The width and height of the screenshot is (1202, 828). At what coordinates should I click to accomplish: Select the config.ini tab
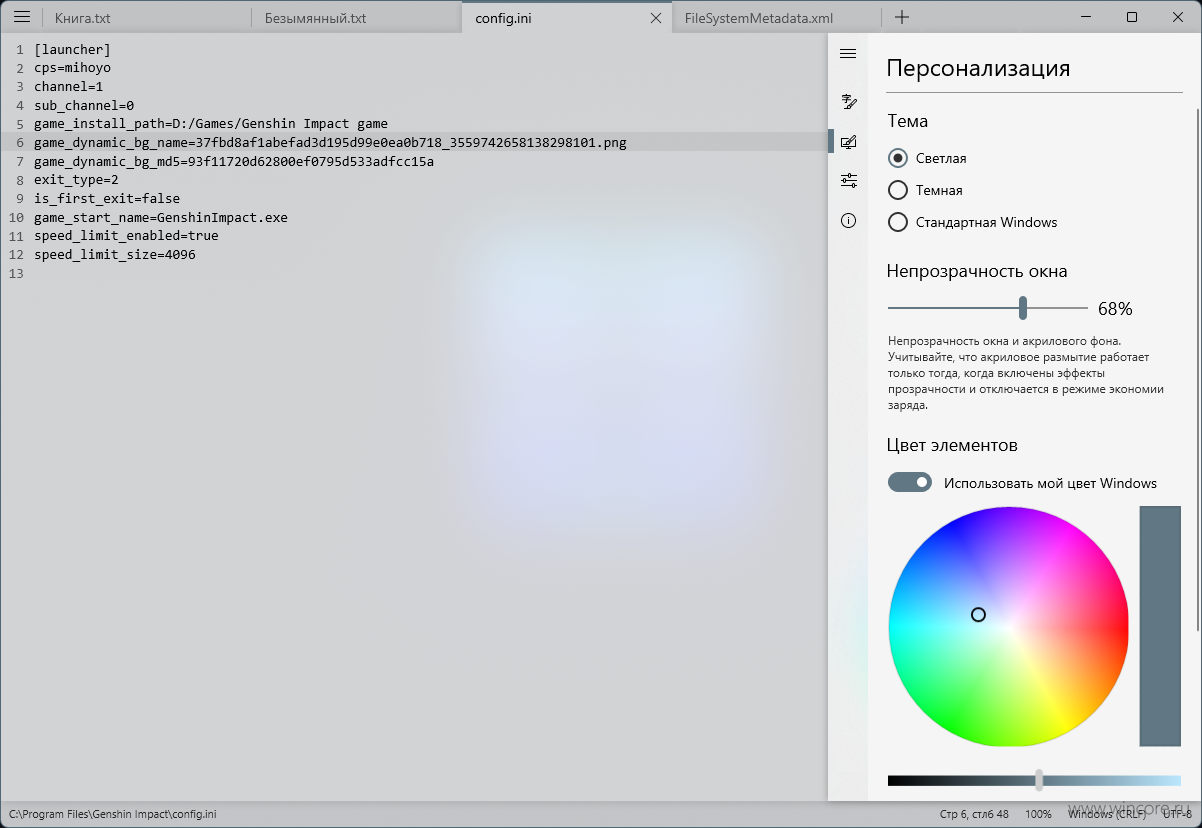coord(566,18)
